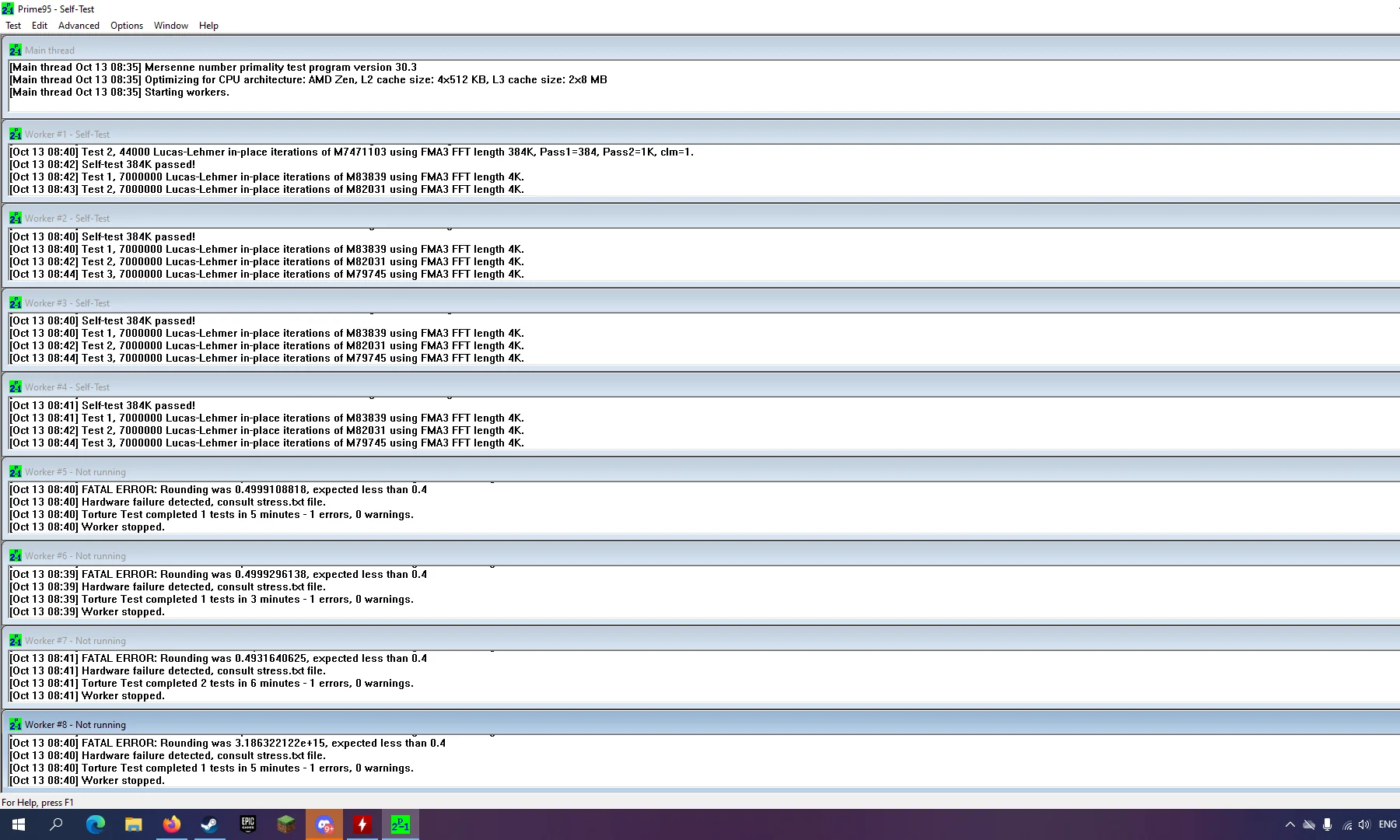Switch to Firefox on the taskbar

[x=171, y=824]
